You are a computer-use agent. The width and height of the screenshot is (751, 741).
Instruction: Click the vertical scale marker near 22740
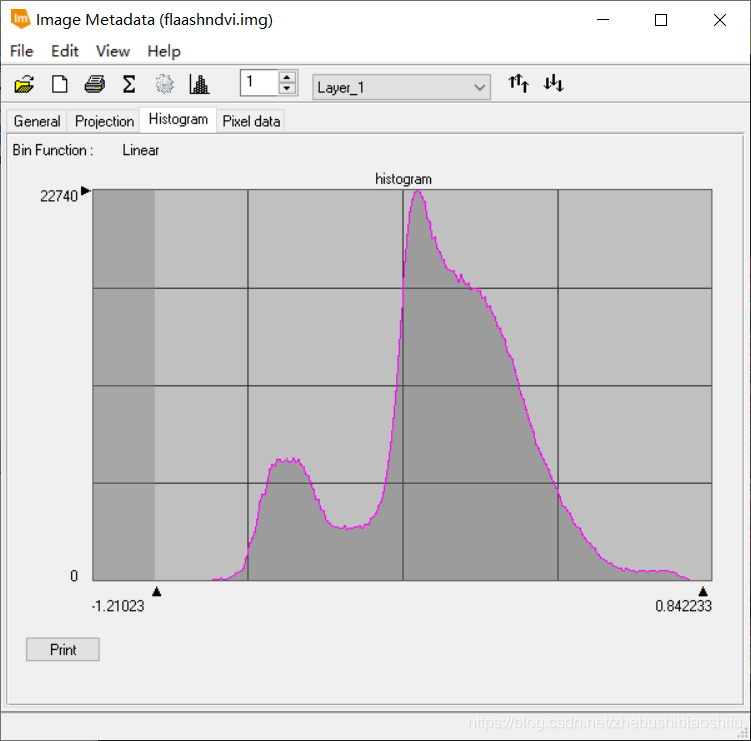pos(86,191)
